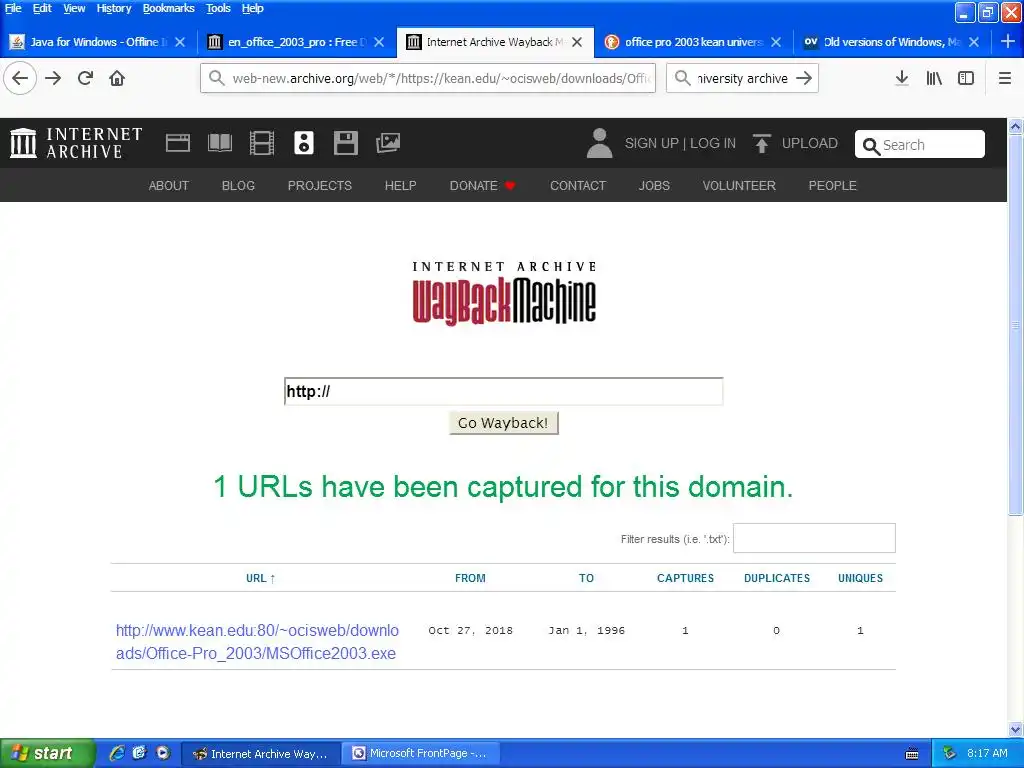This screenshot has width=1024, height=768.
Task: Click the Internet Archive Search box
Action: point(920,144)
